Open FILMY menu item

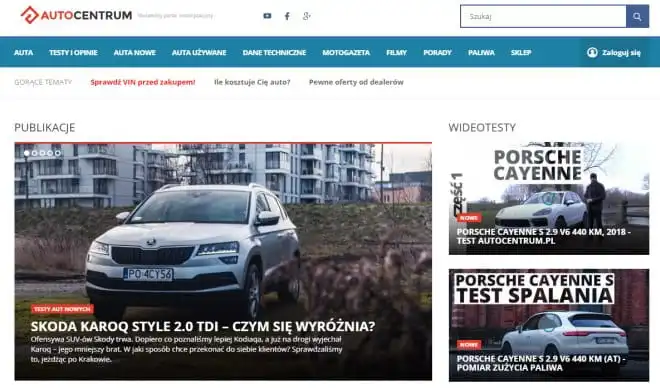click(397, 53)
